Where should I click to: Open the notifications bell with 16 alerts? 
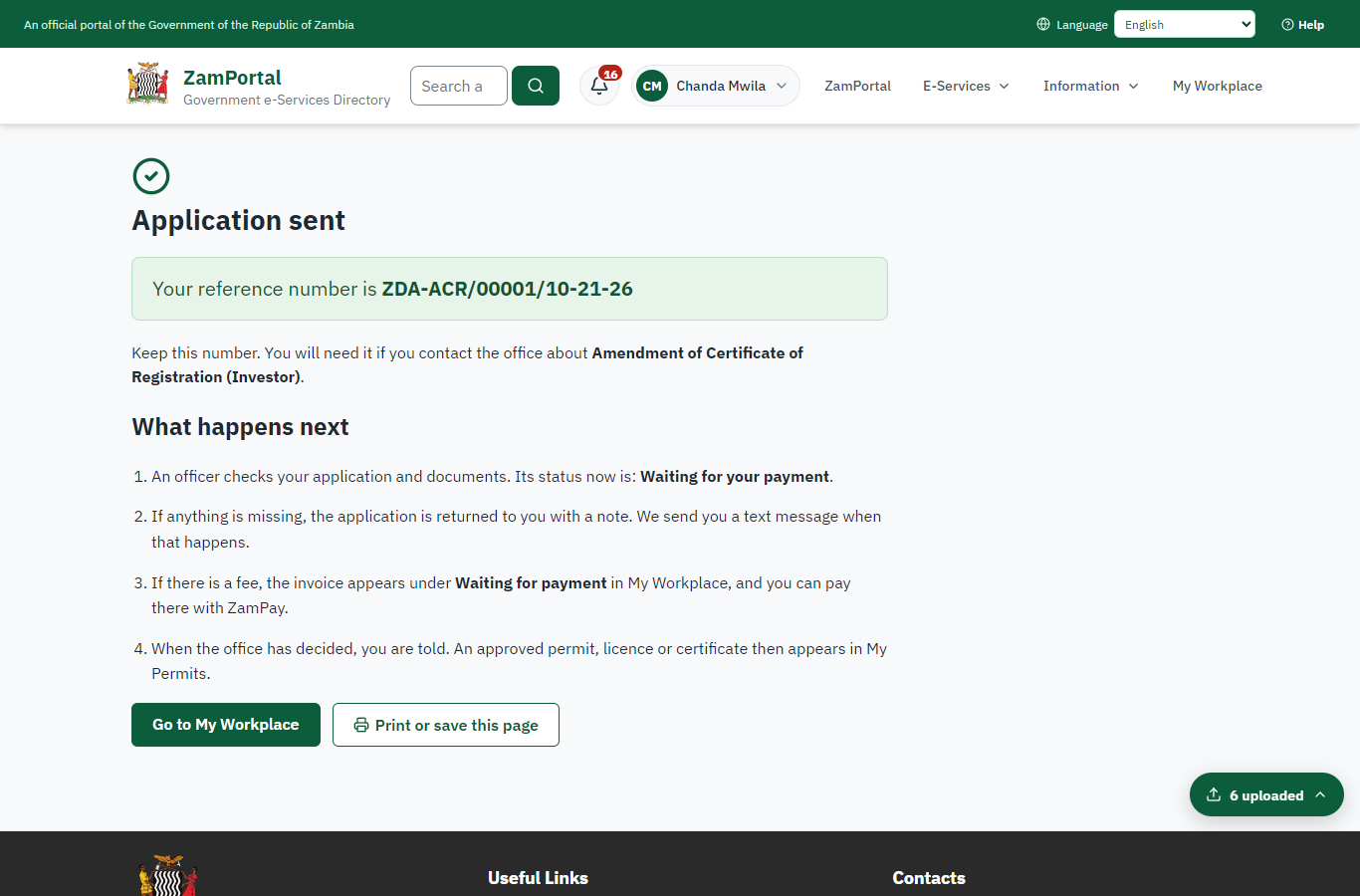point(599,86)
